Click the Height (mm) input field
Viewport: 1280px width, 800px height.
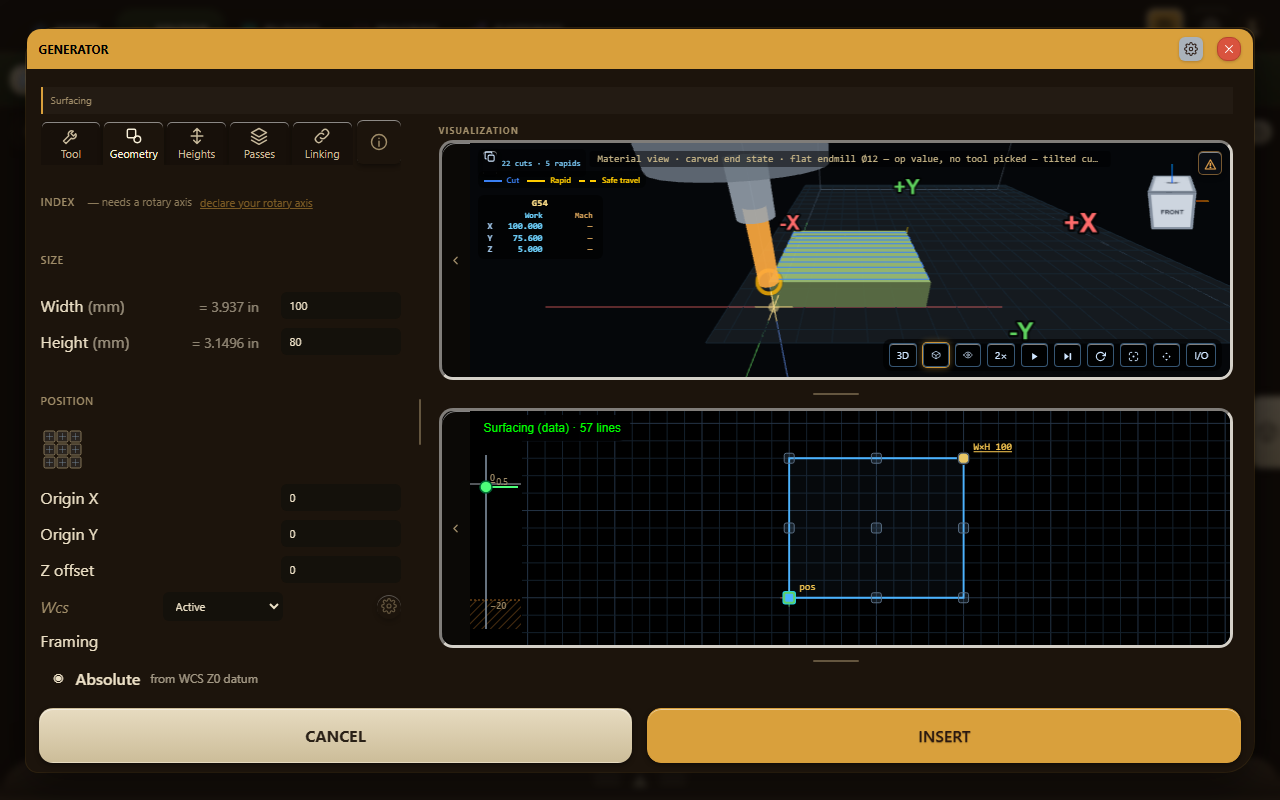[x=341, y=342]
